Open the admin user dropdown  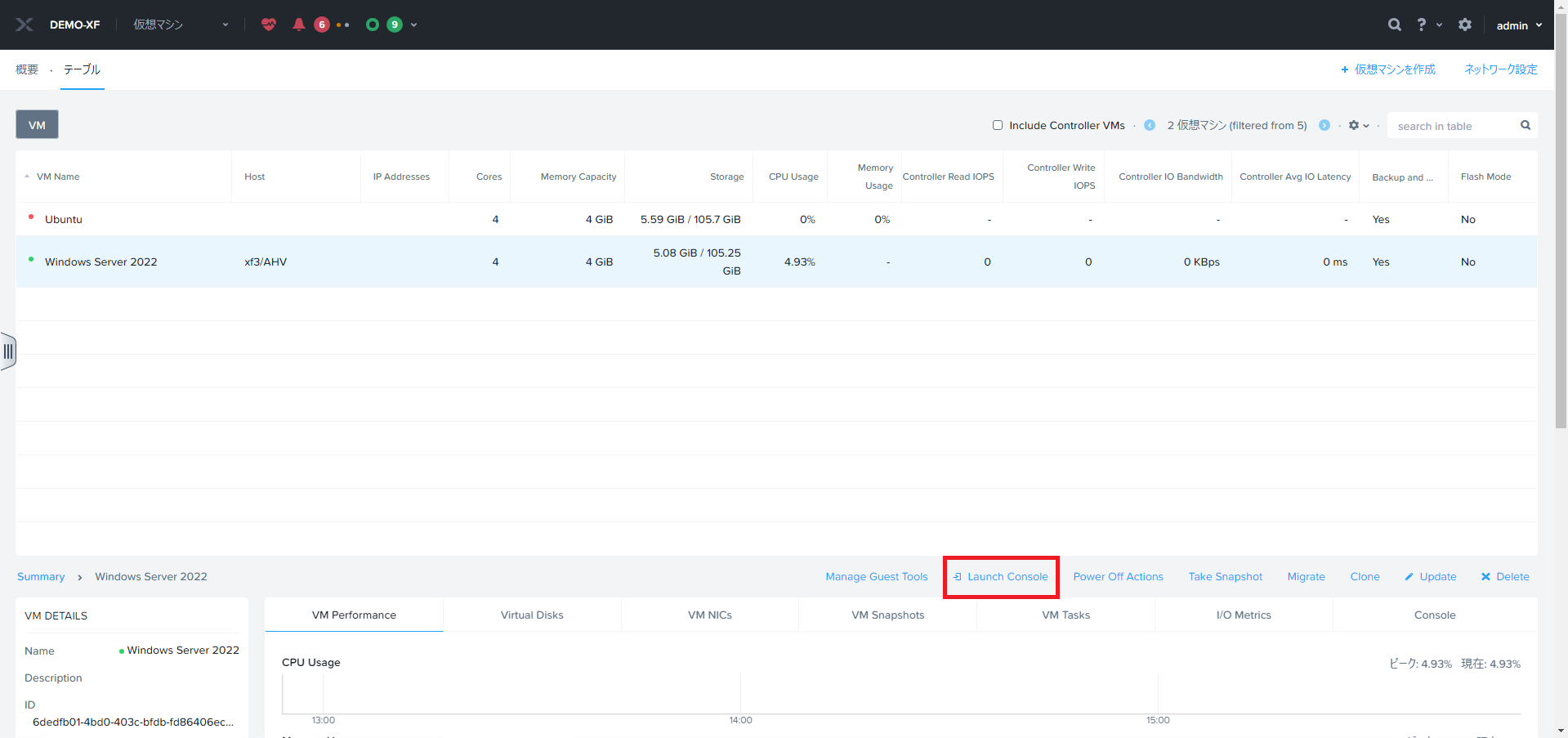click(1519, 25)
